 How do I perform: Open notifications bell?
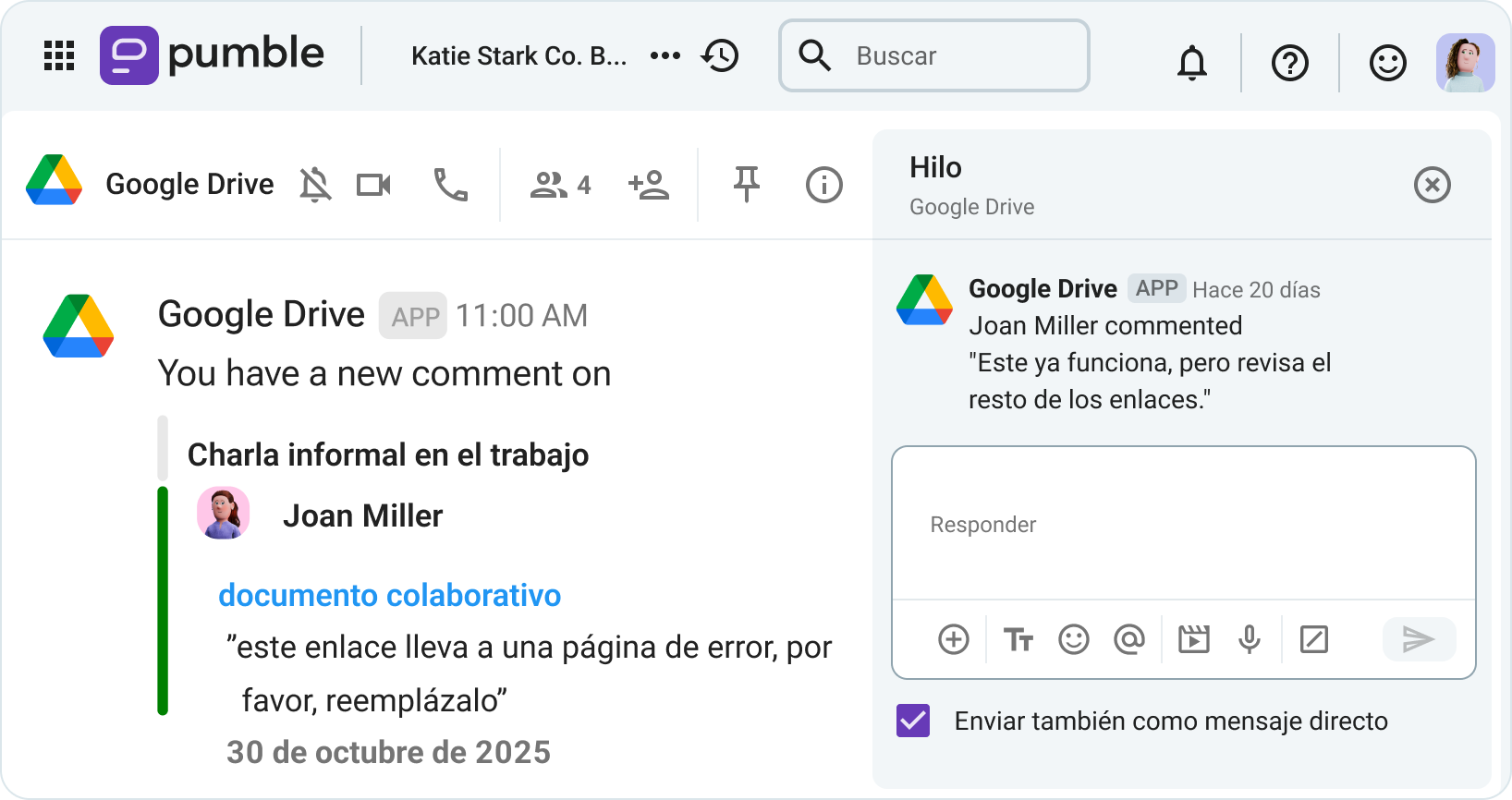(1192, 63)
